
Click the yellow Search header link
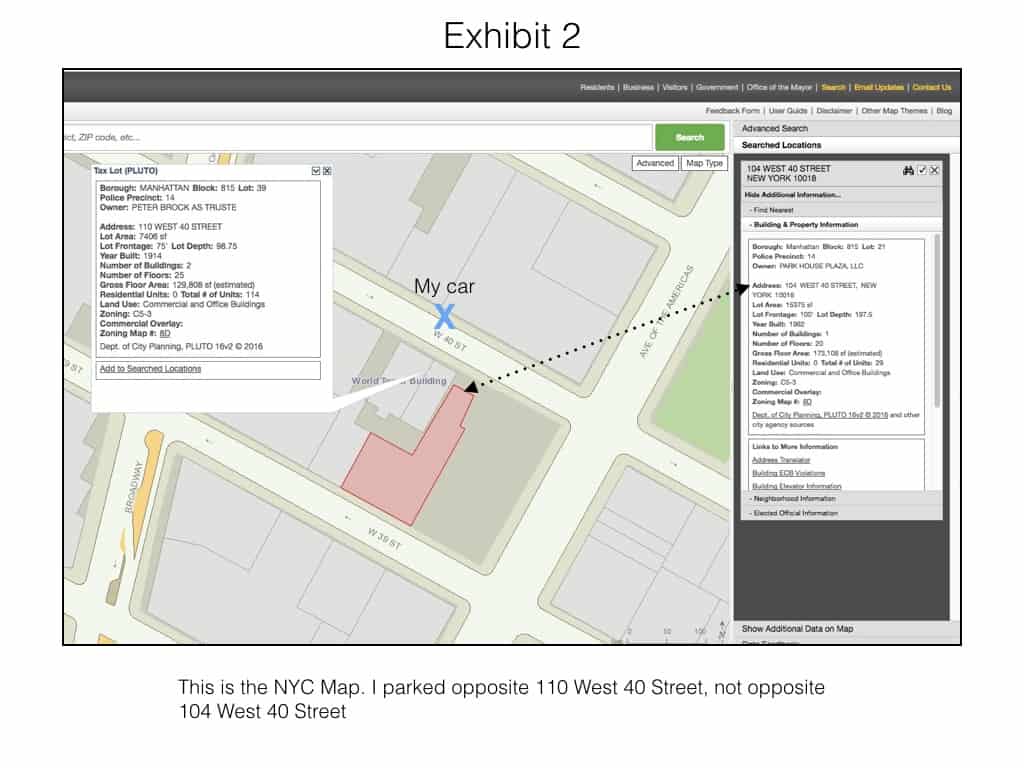[833, 88]
